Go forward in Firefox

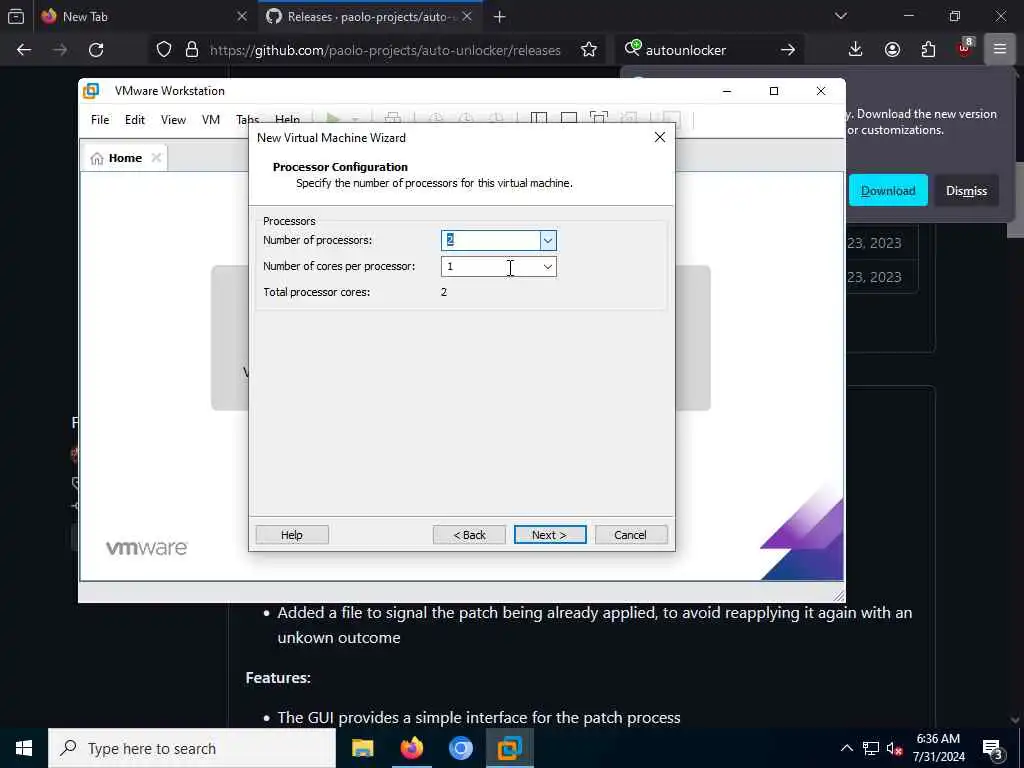tap(60, 50)
